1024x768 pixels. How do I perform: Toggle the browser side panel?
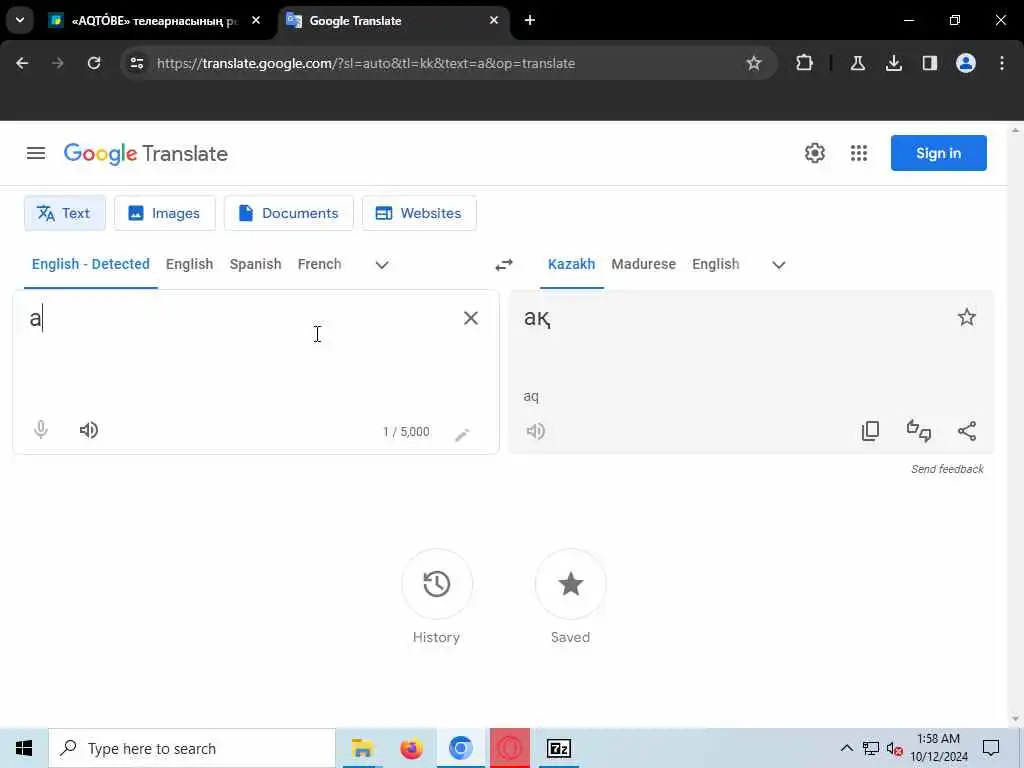click(x=929, y=63)
